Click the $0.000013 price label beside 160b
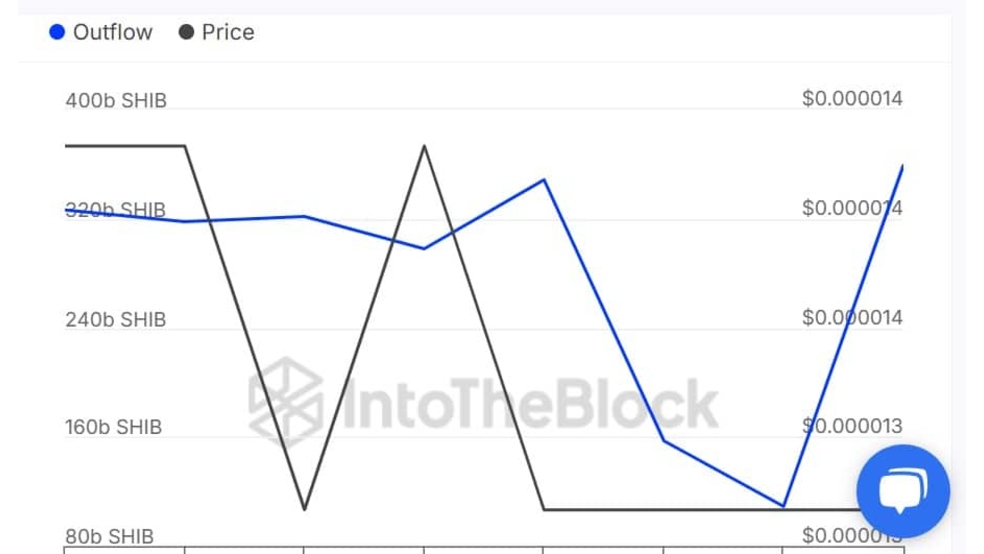The height and width of the screenshot is (554, 984). click(852, 427)
